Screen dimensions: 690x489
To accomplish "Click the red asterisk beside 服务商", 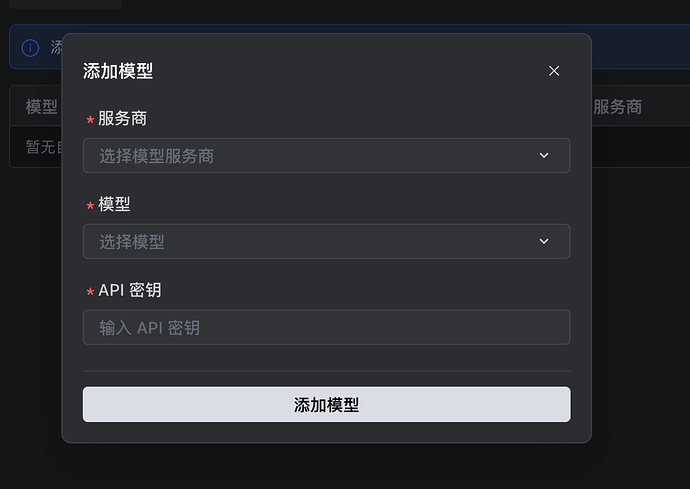I will [x=90, y=120].
